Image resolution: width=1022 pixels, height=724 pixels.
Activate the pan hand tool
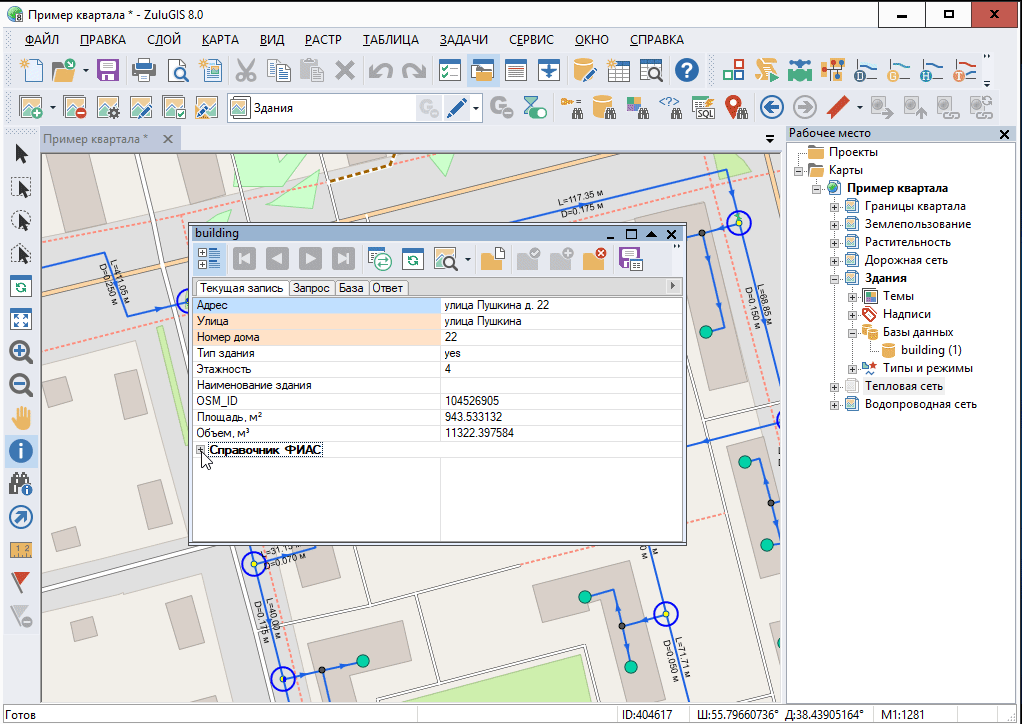pos(21,417)
